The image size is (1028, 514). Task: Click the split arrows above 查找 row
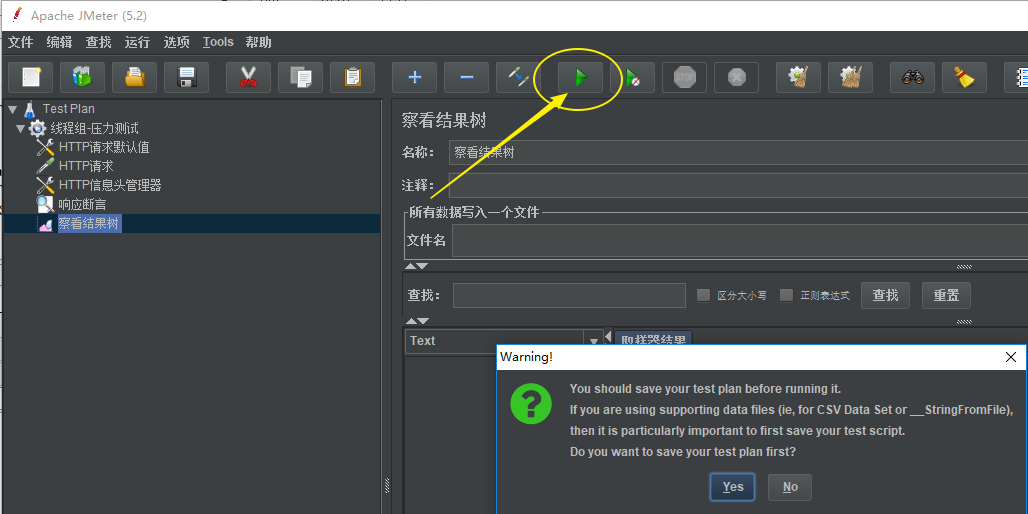point(416,266)
